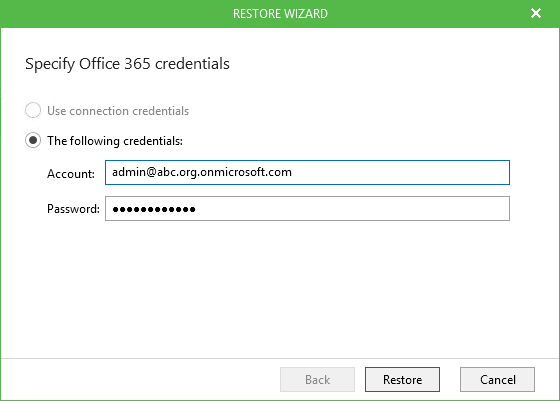
Task: Click the Account input field
Action: (x=307, y=172)
